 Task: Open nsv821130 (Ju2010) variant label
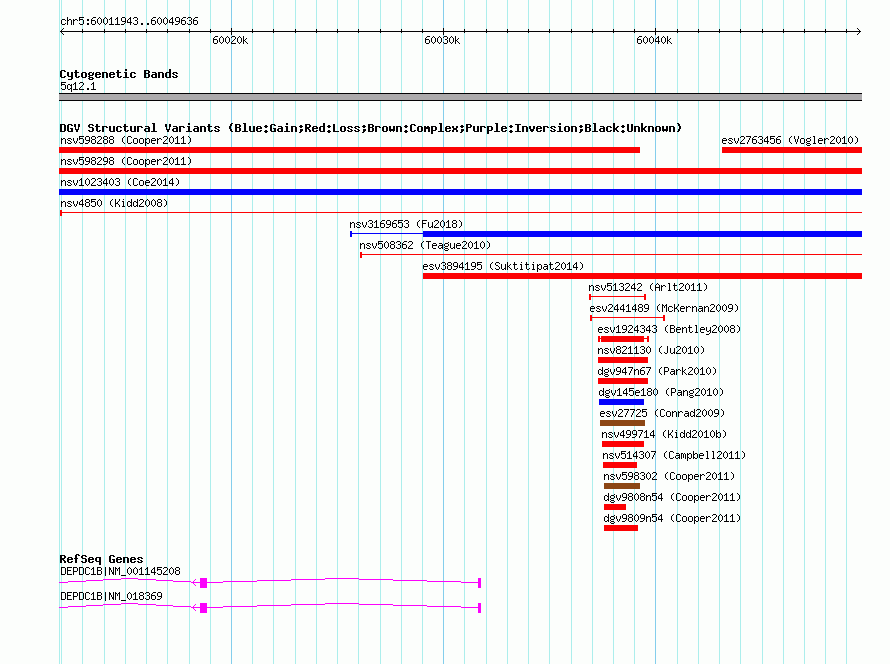click(x=651, y=350)
